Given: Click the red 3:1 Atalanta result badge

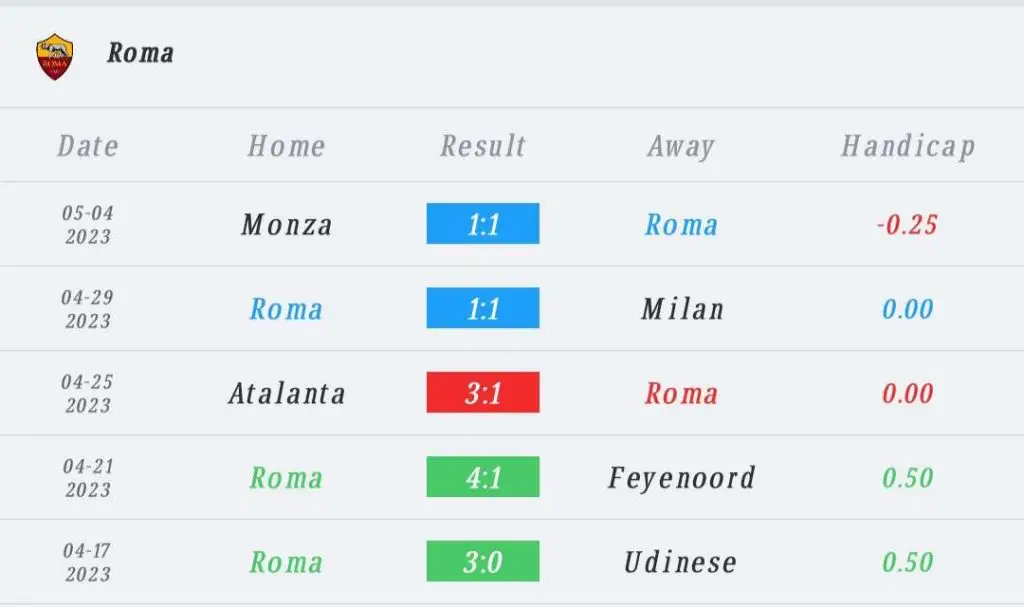Looking at the screenshot, I should tap(483, 392).
